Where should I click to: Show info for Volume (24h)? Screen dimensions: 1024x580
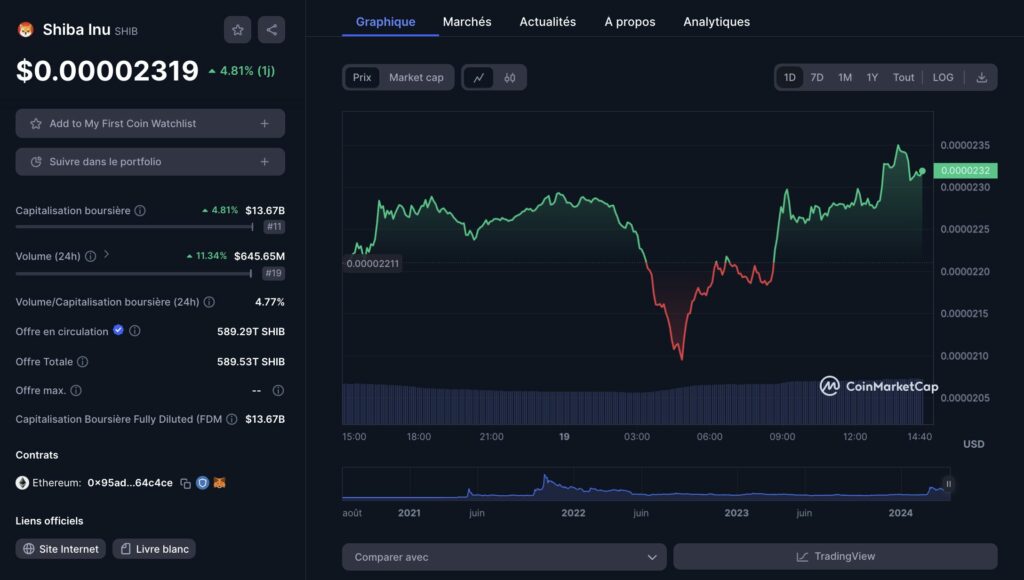click(x=91, y=256)
